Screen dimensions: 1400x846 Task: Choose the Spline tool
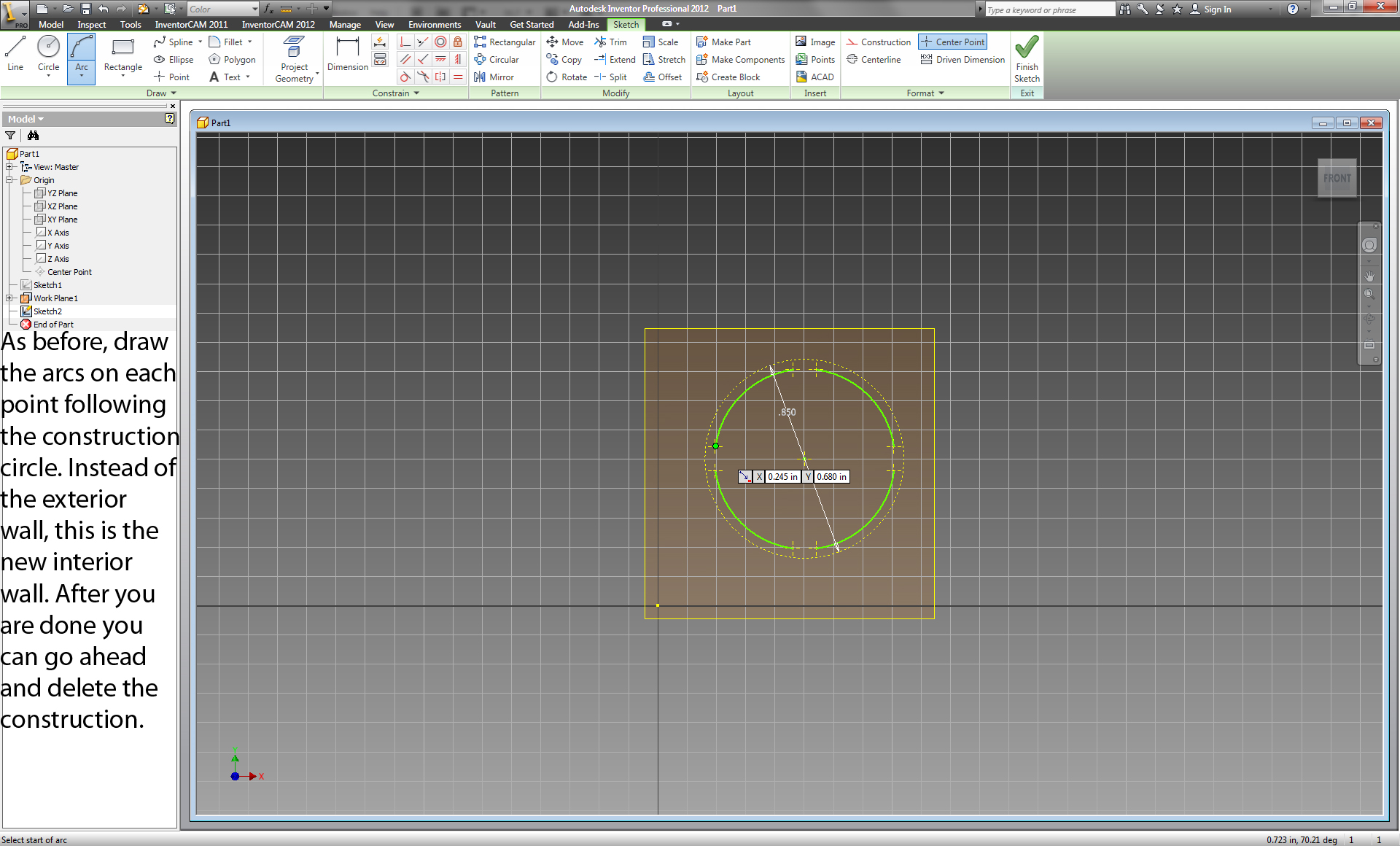[x=174, y=42]
